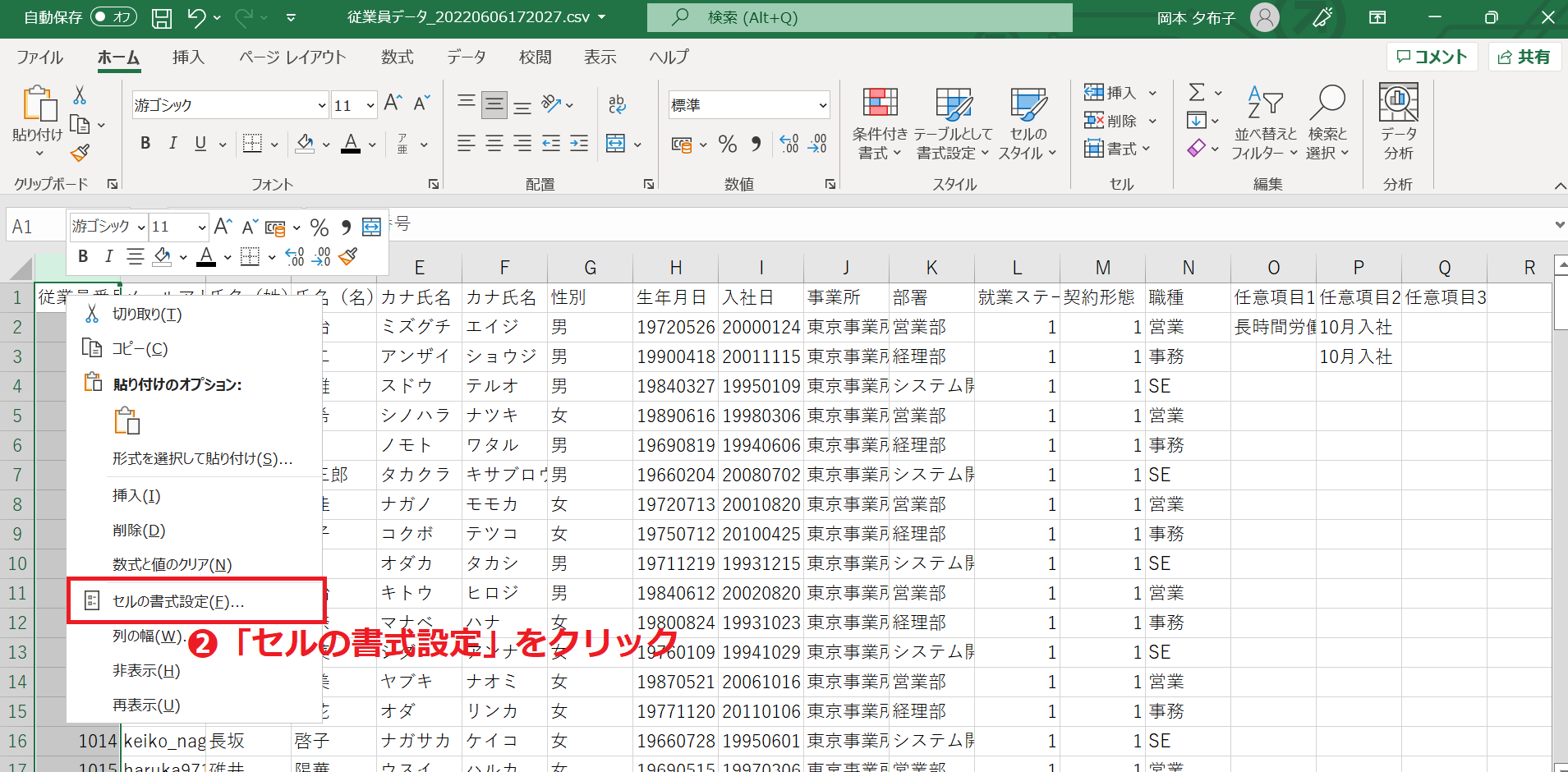The image size is (1568, 772).
Task: Open the セルのスタイル gallery
Action: point(1027,123)
